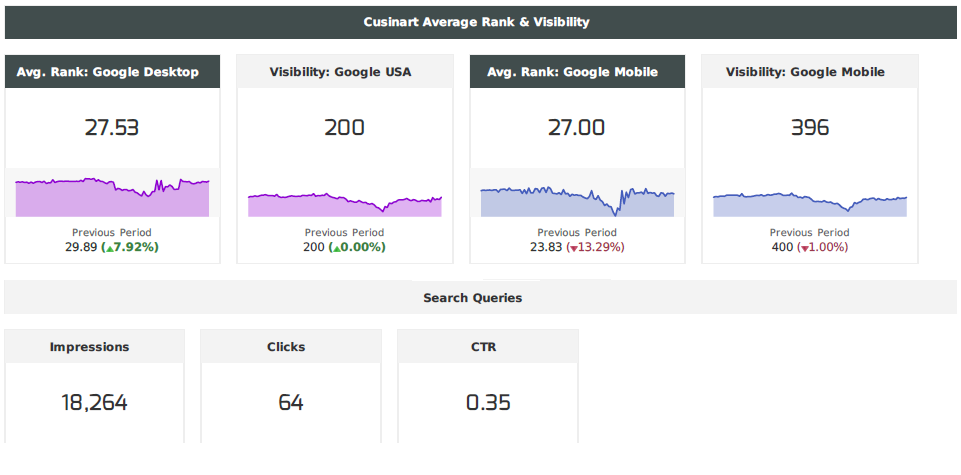
Task: Click the red down arrow beside 13.29%
Action: coord(572,248)
